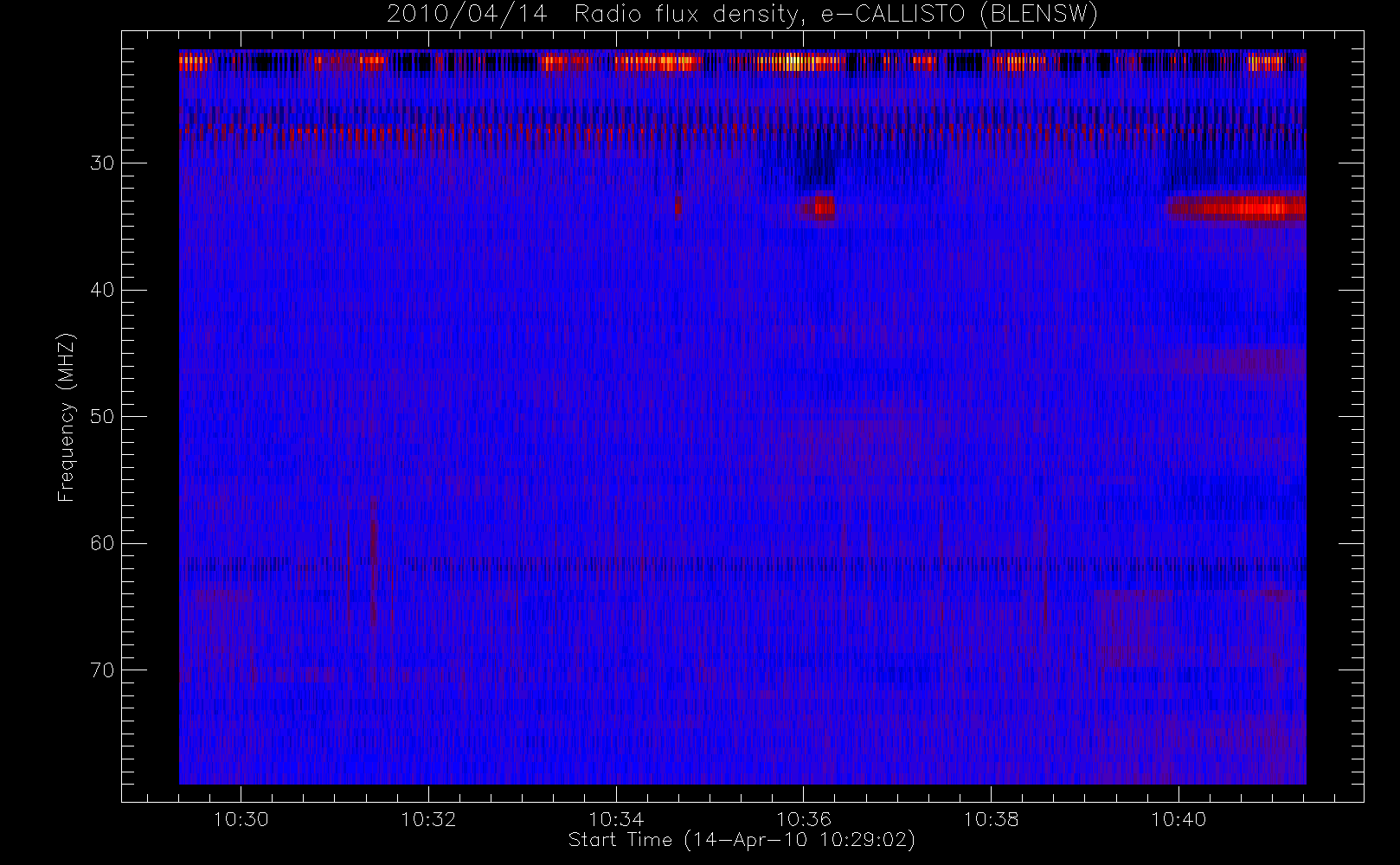This screenshot has height=865, width=1400.
Task: Click the bright red burst near 10:41 at 33 MHz
Action: pyautogui.click(x=1237, y=208)
